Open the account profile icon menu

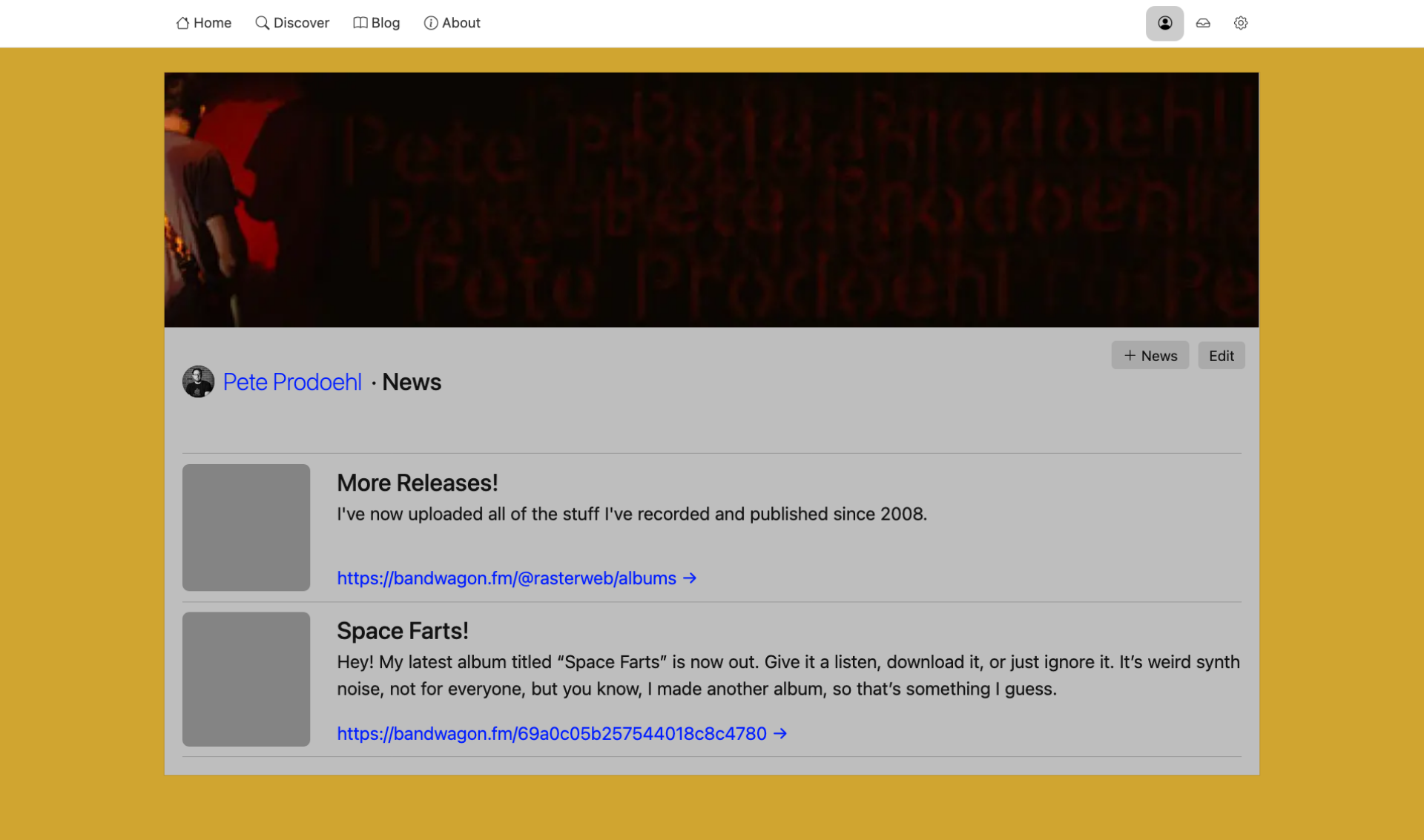(x=1164, y=23)
